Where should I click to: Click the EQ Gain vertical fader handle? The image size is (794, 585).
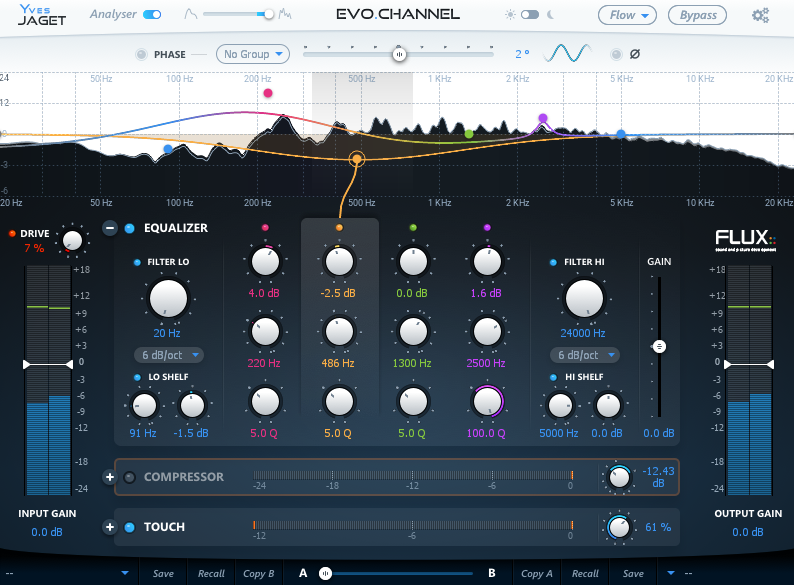point(659,346)
